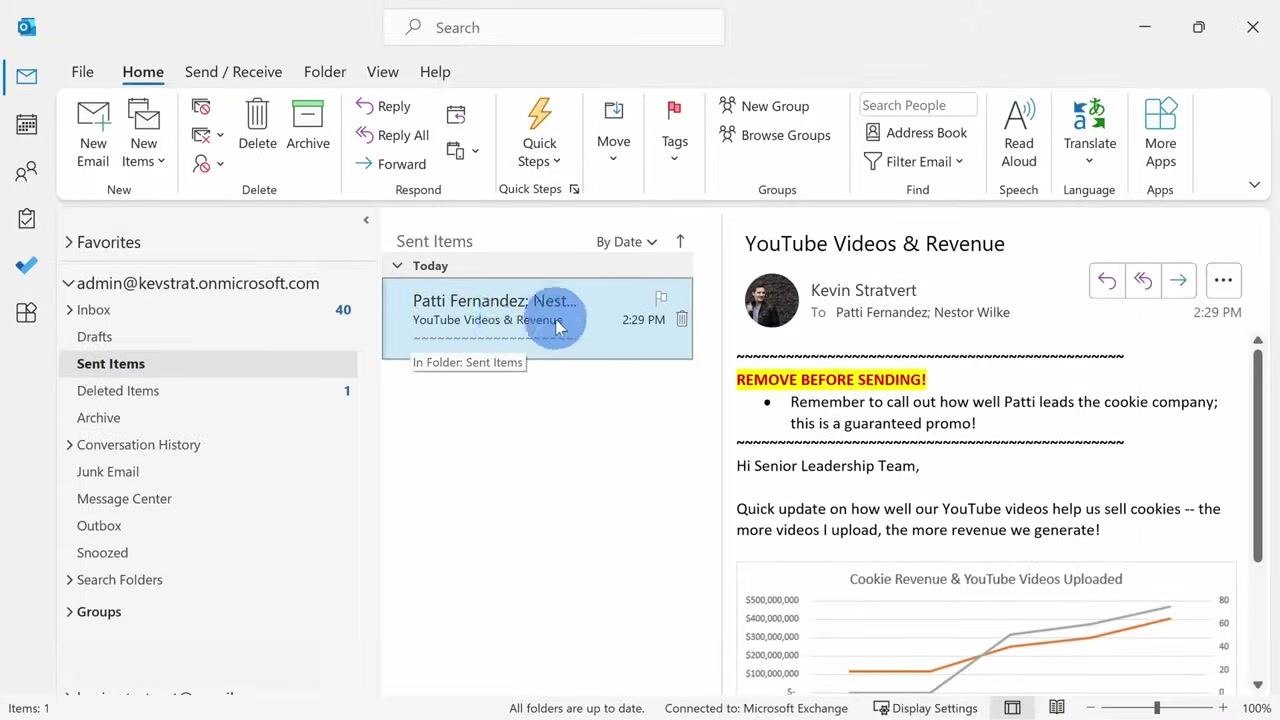
Task: Switch to Normal view in status bar
Action: coord(1012,708)
